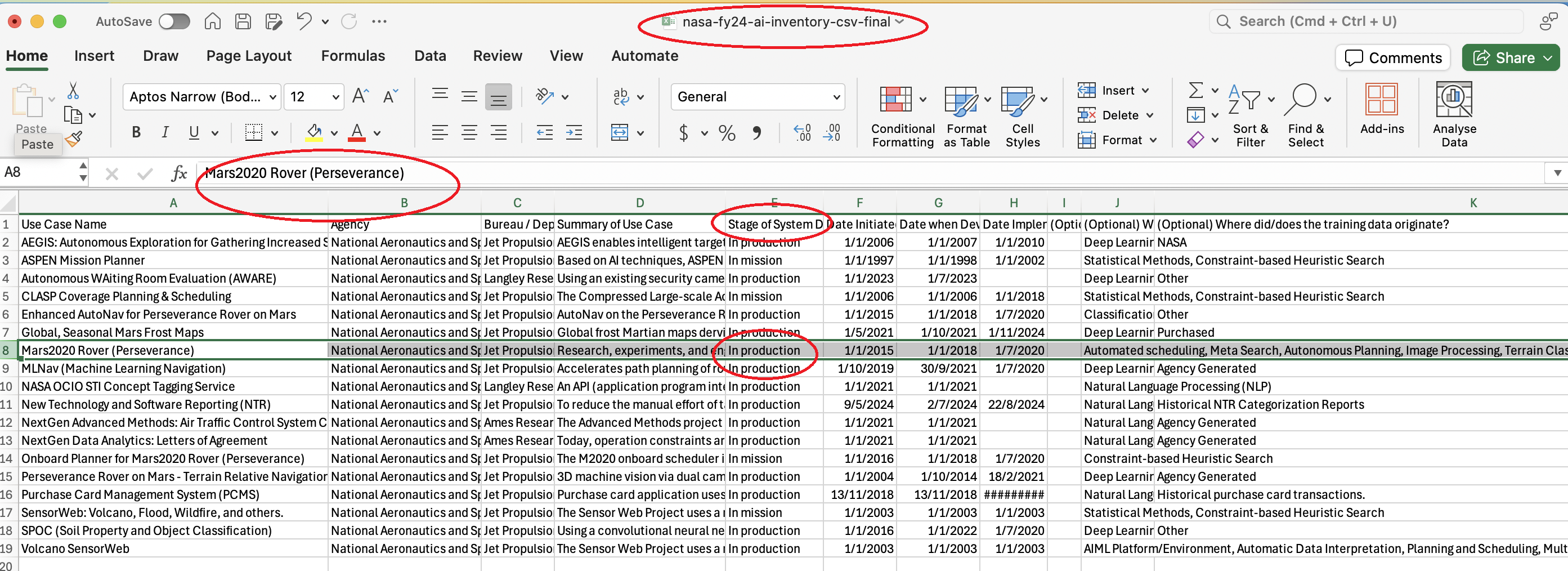This screenshot has height=571, width=1568.
Task: Open the Comments button
Action: pos(1393,58)
